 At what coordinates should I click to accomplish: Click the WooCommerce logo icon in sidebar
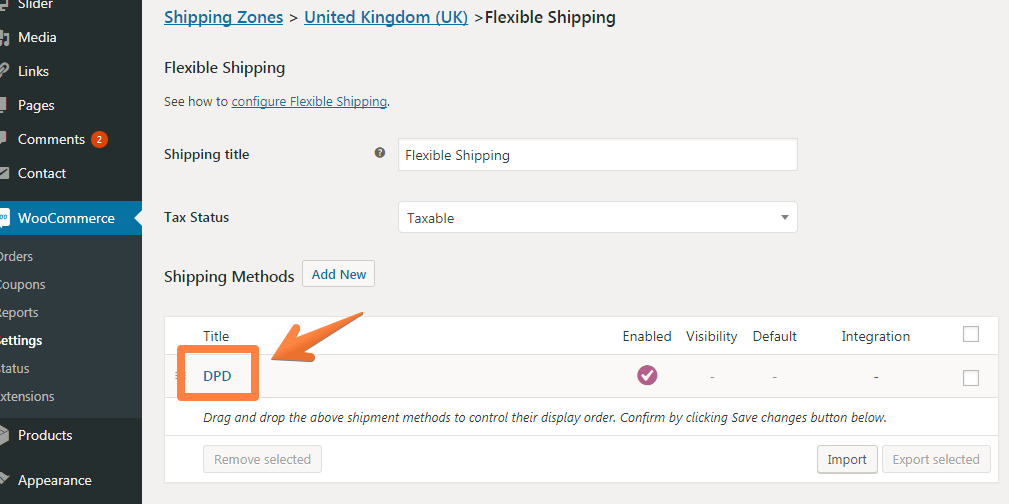5,218
